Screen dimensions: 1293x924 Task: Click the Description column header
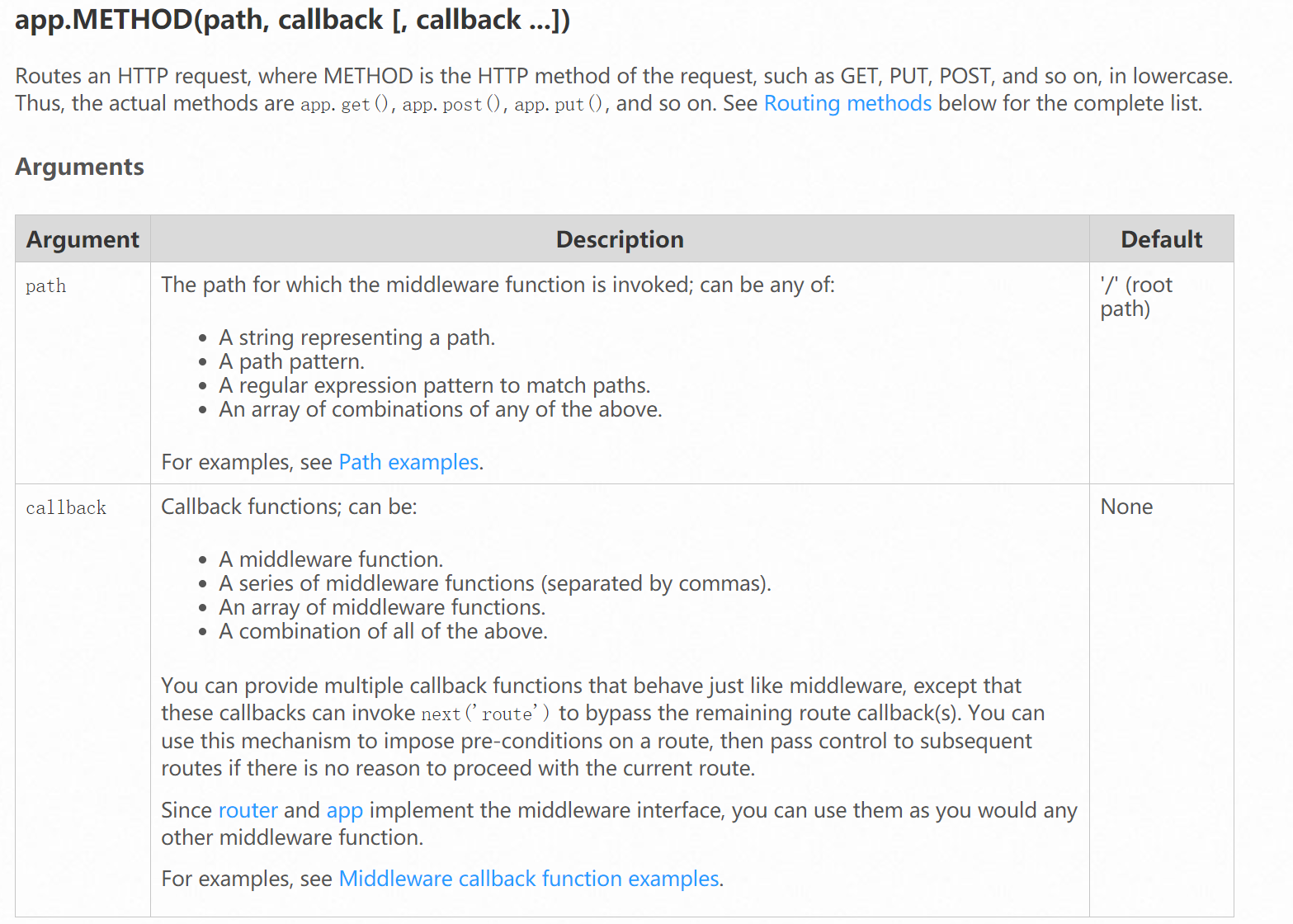620,239
